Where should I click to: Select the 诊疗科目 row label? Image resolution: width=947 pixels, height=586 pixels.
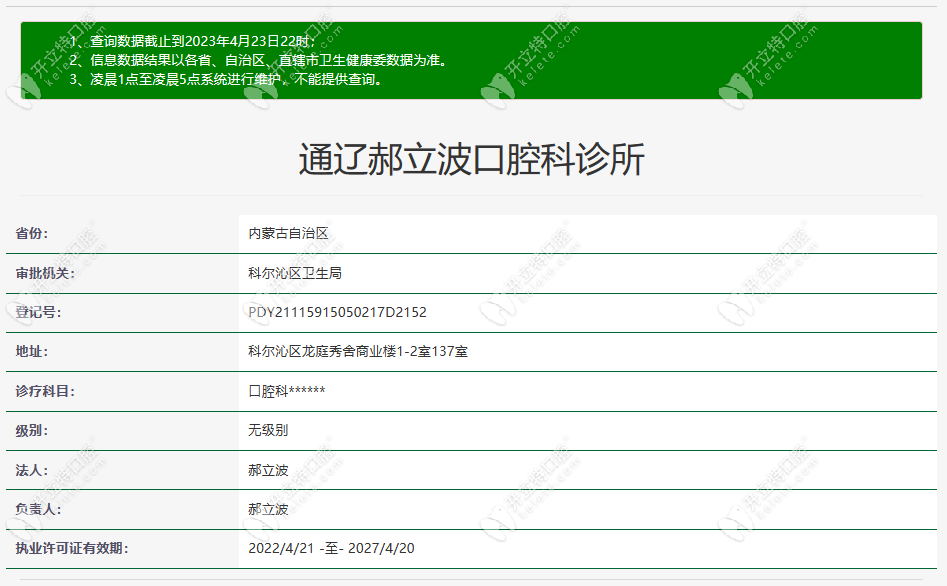[45, 391]
